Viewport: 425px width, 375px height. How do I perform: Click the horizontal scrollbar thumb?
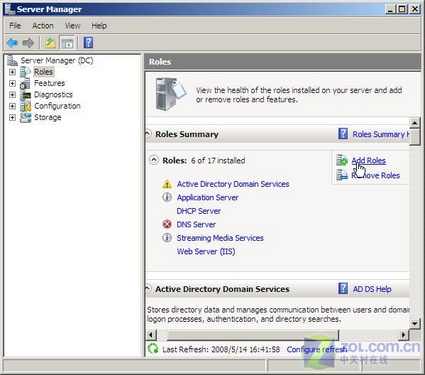coord(252,334)
